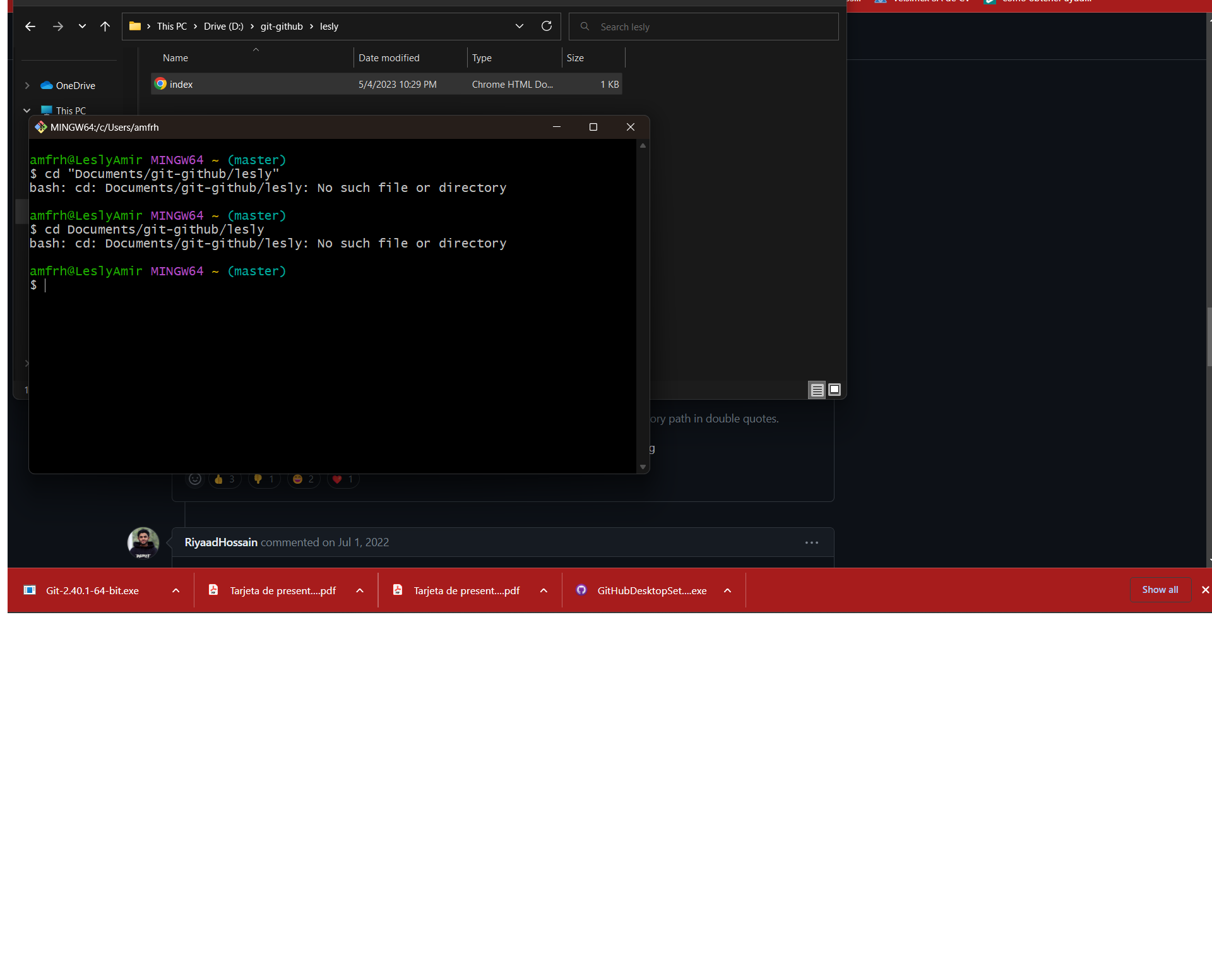Click the git-github breadcrumb in path

(281, 26)
